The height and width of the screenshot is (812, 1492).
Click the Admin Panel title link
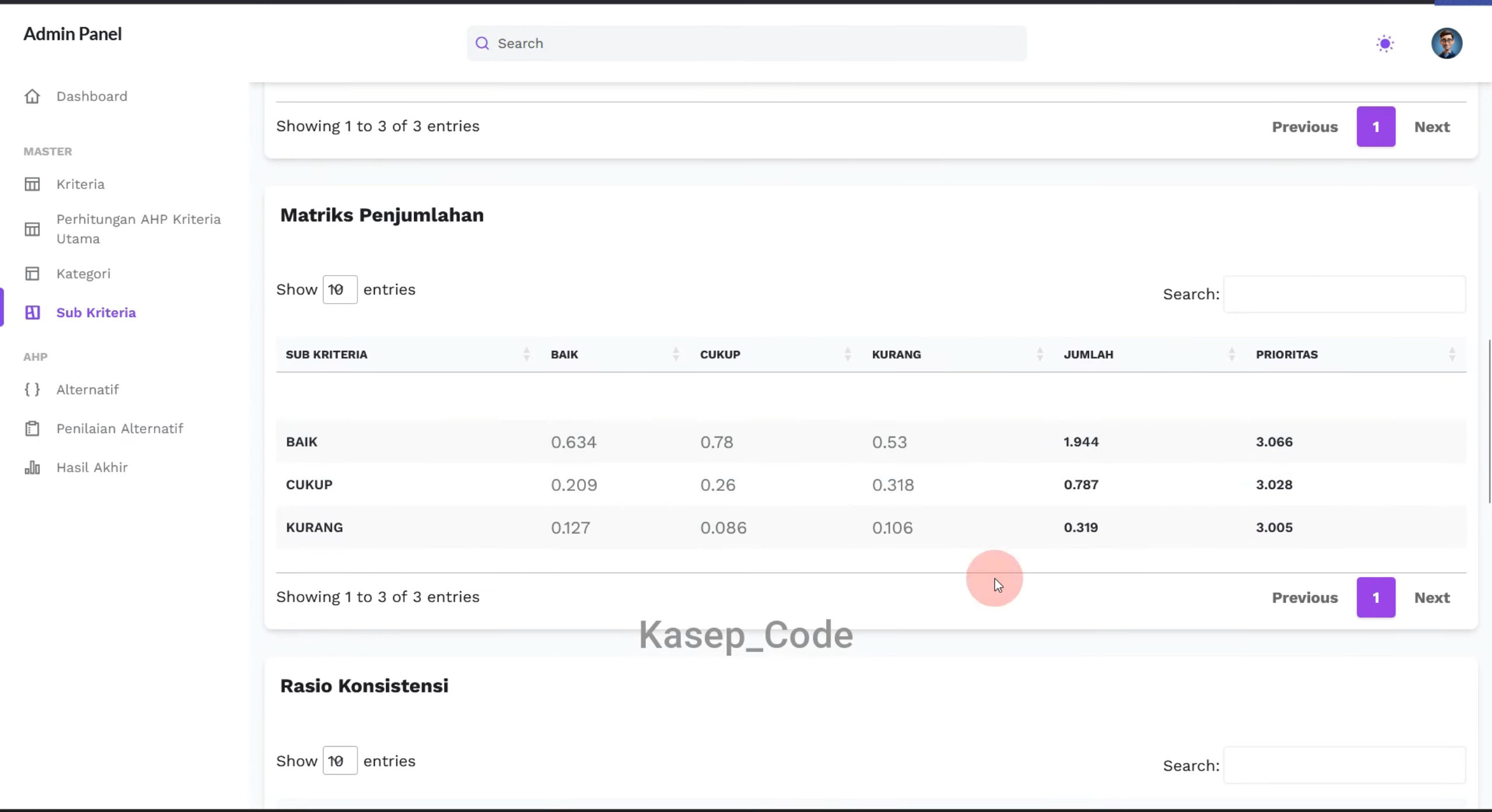pos(72,34)
